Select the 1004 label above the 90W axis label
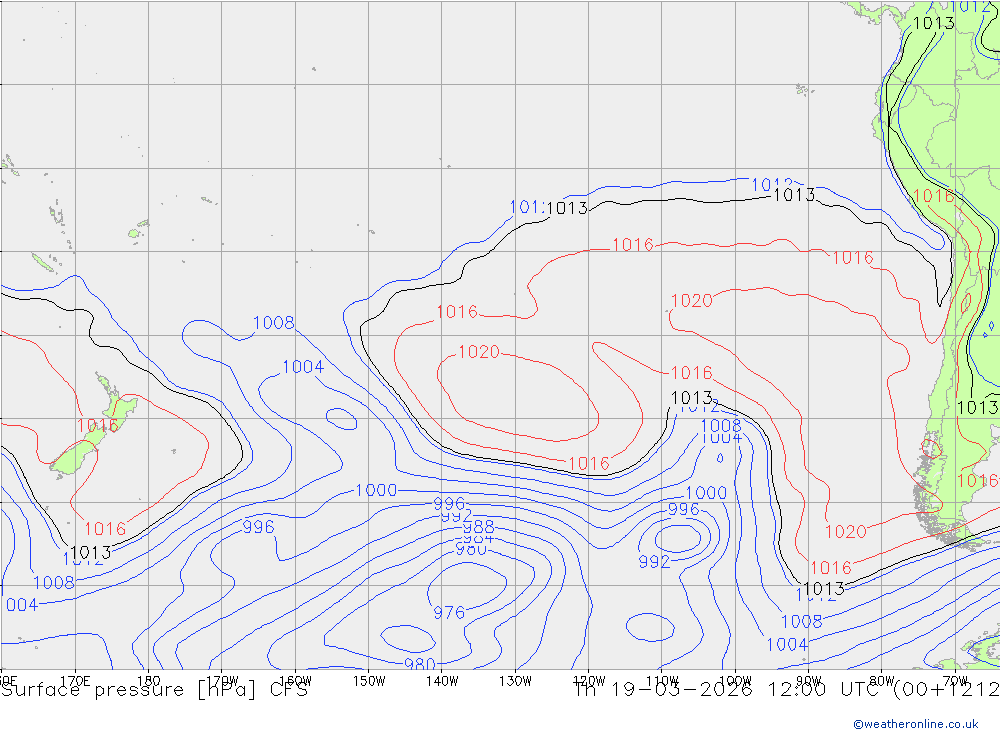The width and height of the screenshot is (1000, 733). pyautogui.click(x=787, y=644)
